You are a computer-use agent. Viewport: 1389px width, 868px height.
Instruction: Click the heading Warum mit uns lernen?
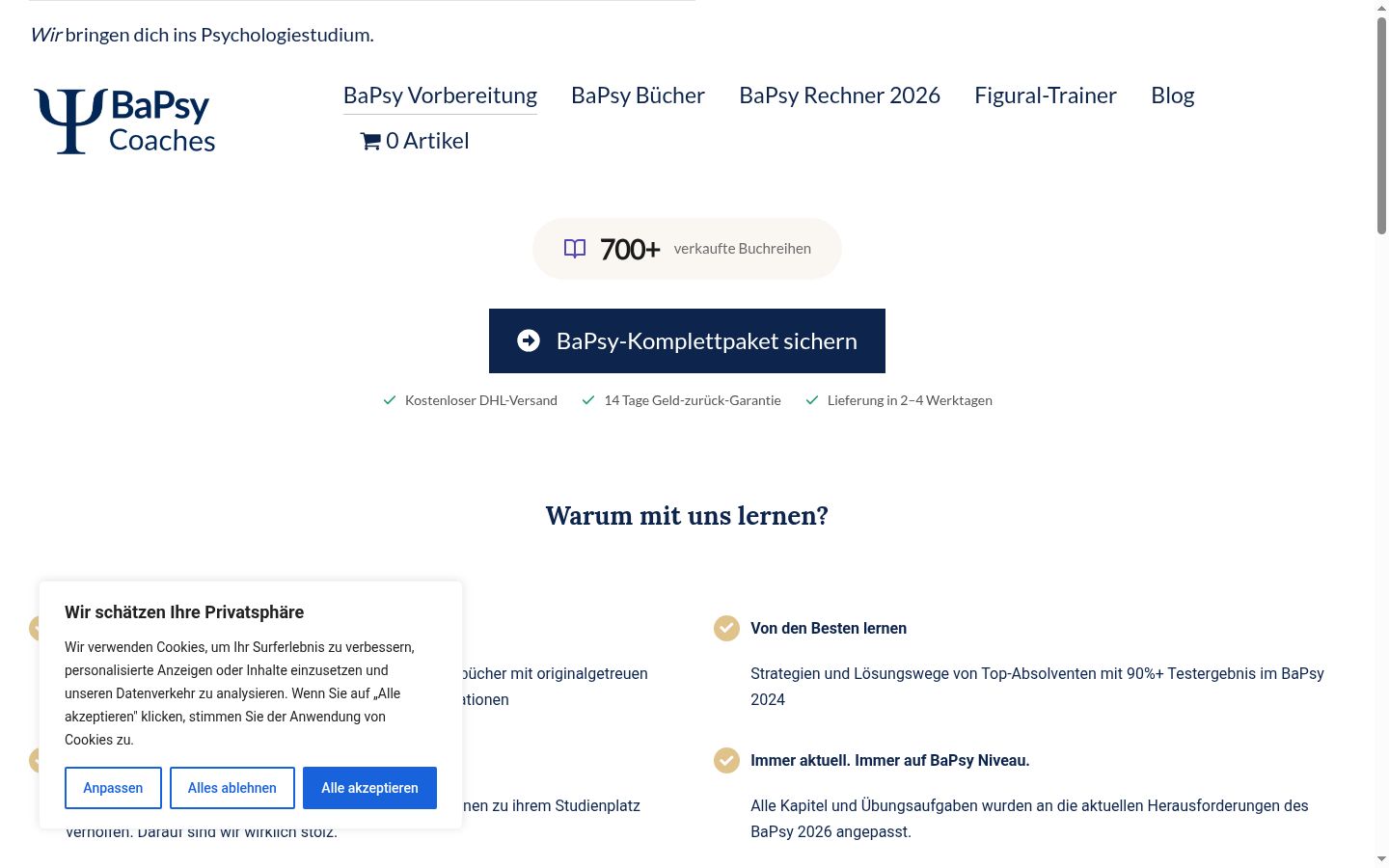(687, 516)
